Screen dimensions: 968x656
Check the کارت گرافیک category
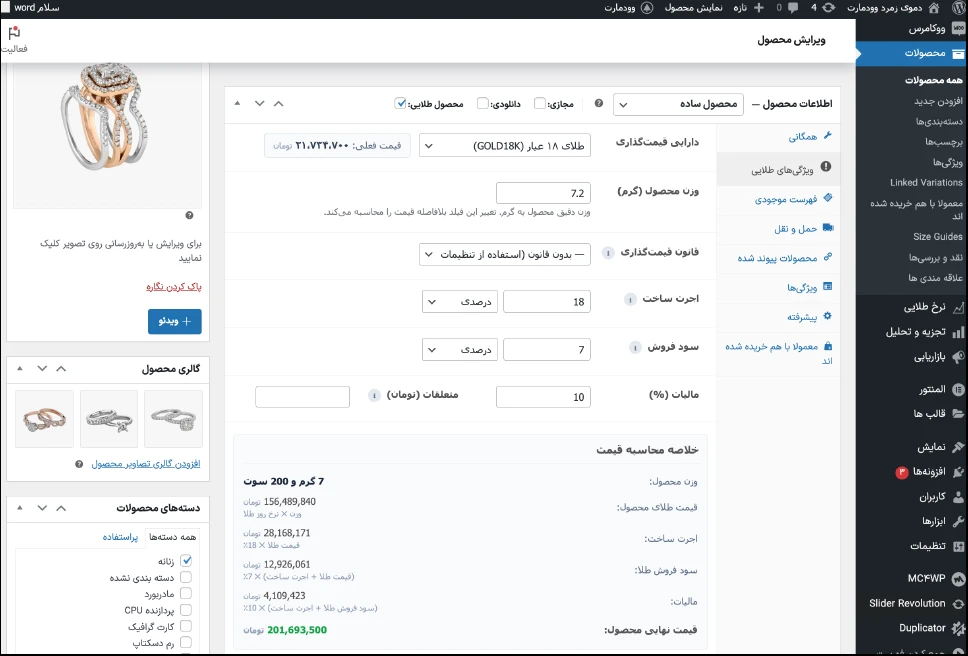click(x=186, y=626)
